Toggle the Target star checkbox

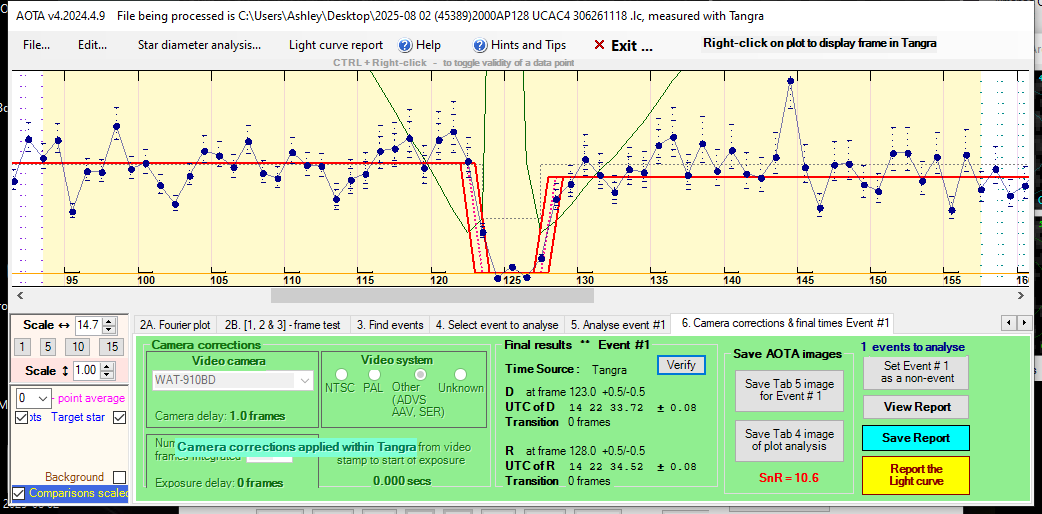[x=119, y=417]
